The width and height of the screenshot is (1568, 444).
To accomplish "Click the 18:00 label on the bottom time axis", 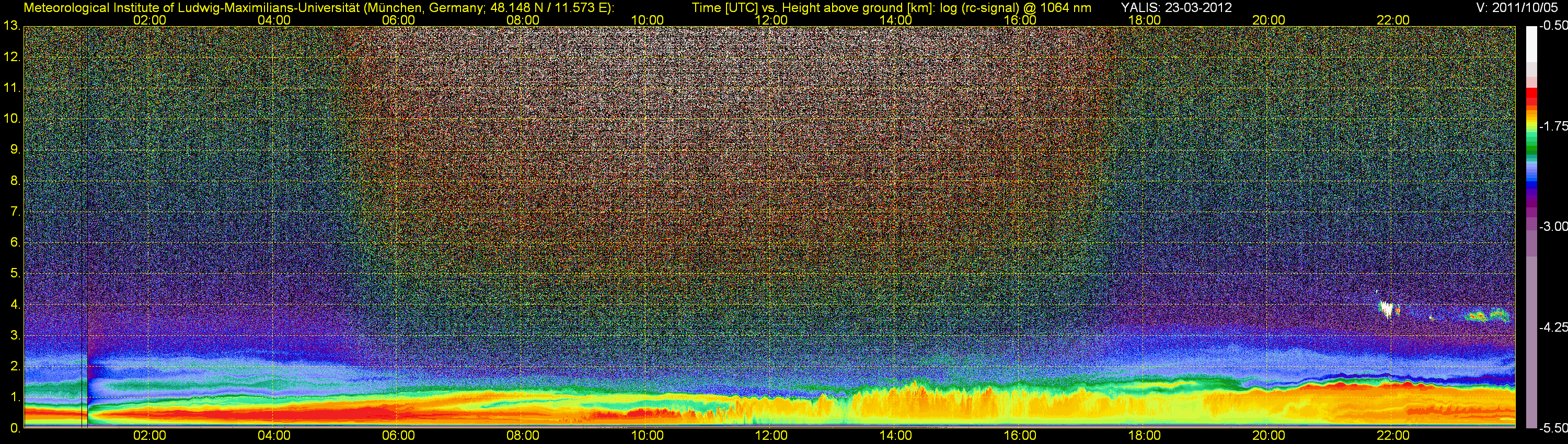I will (1144, 436).
